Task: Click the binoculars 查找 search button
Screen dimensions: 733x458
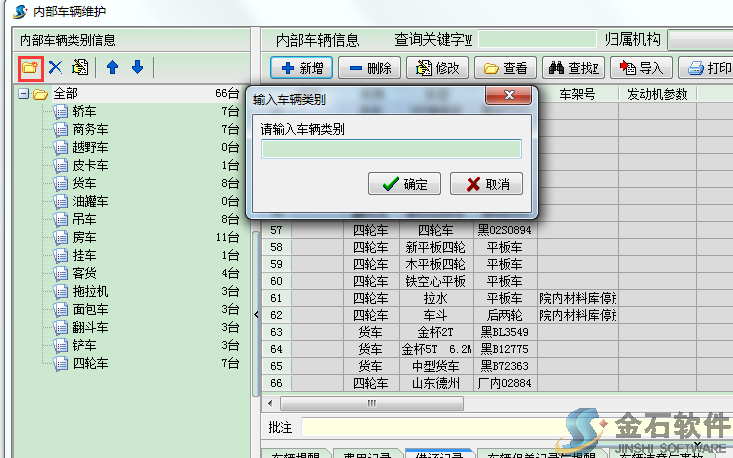Action: [574, 68]
